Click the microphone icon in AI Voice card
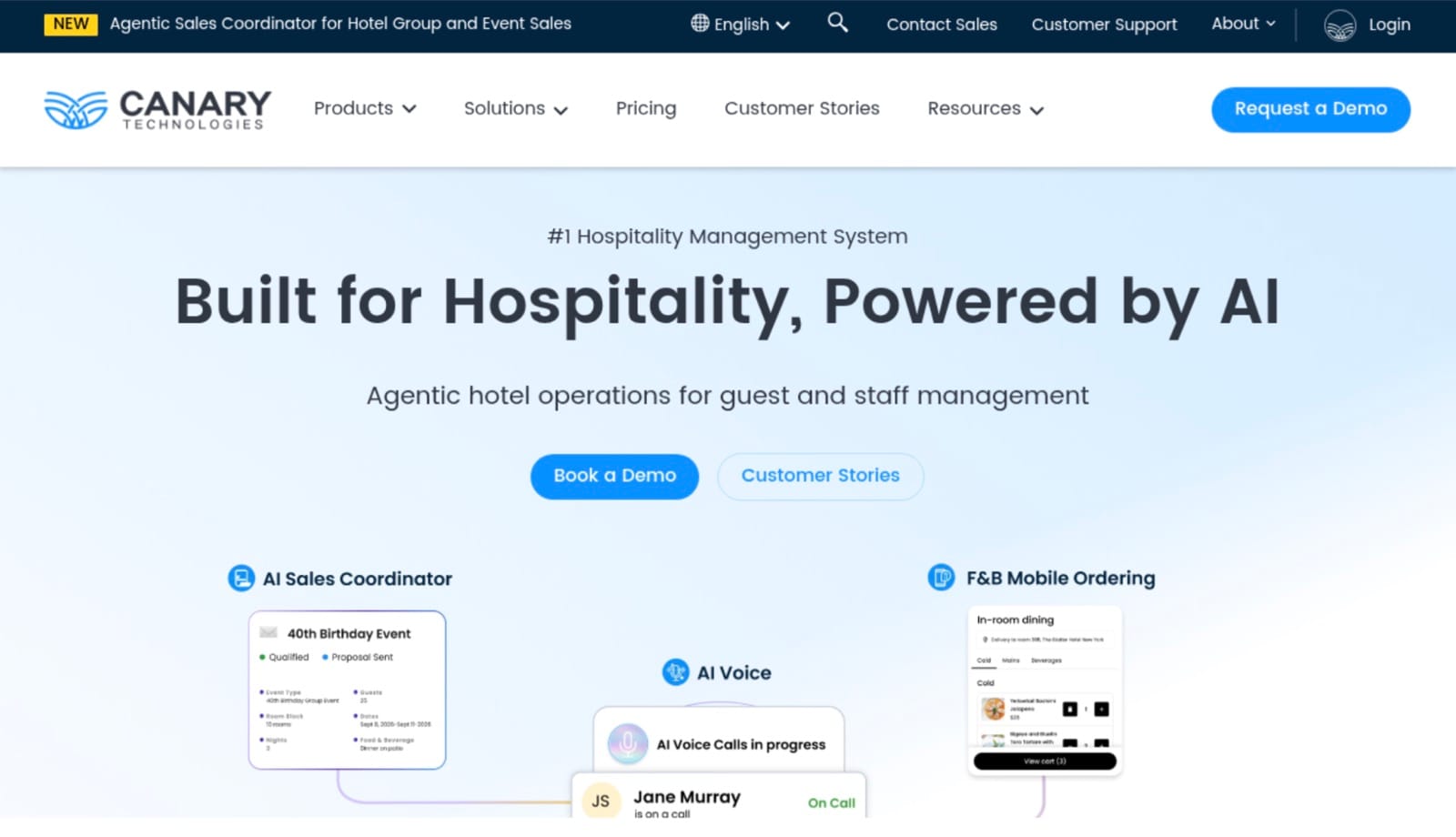Image resolution: width=1456 pixels, height=837 pixels. 628,743
